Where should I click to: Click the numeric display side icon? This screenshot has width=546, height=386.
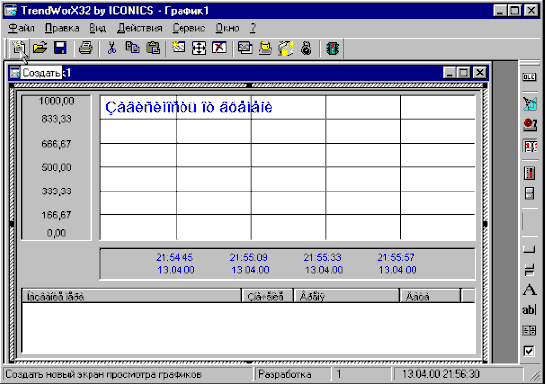[x=529, y=146]
